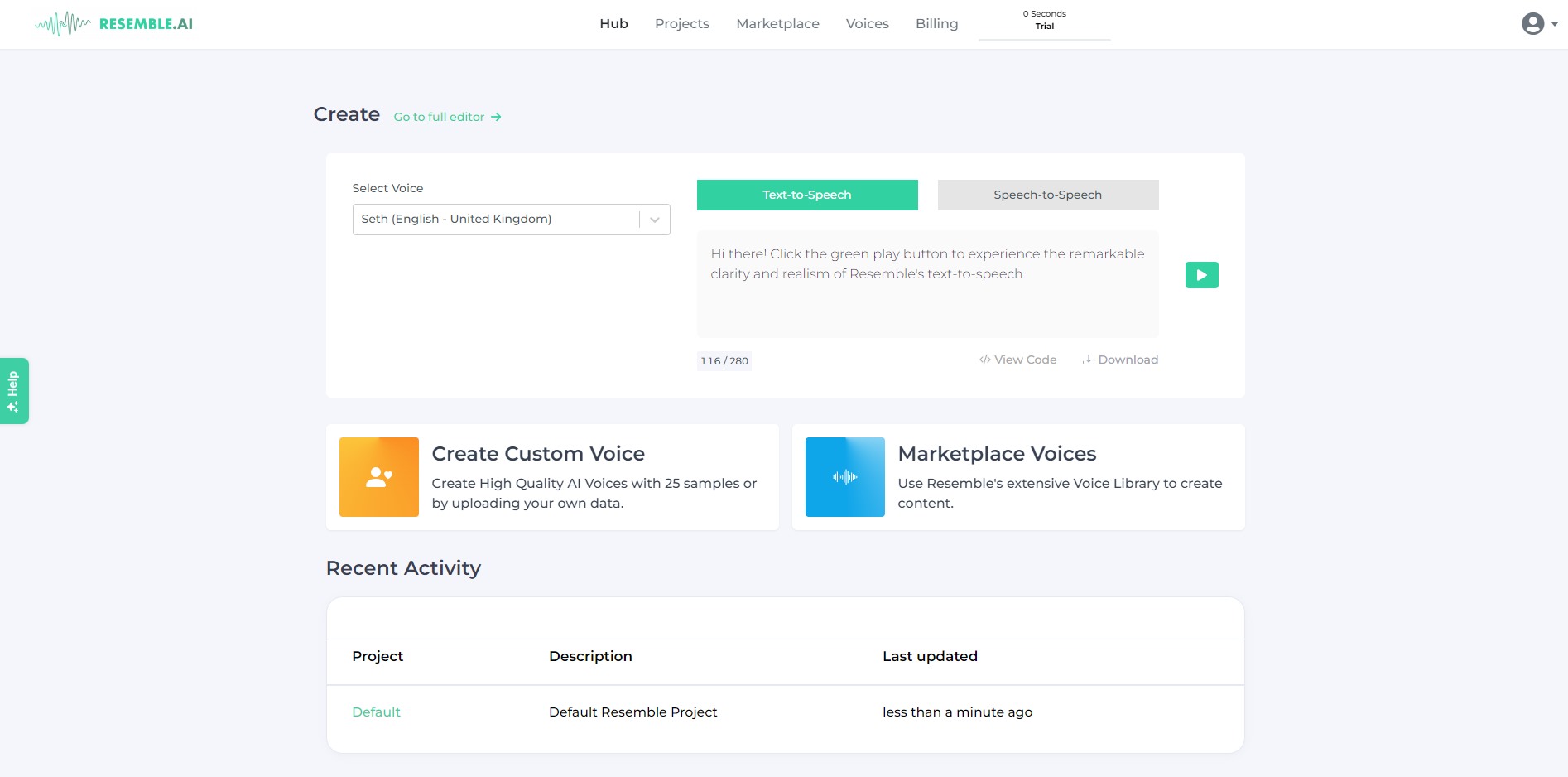Open the Seth voice selection combo box
The height and width of the screenshot is (777, 1568).
pos(511,220)
